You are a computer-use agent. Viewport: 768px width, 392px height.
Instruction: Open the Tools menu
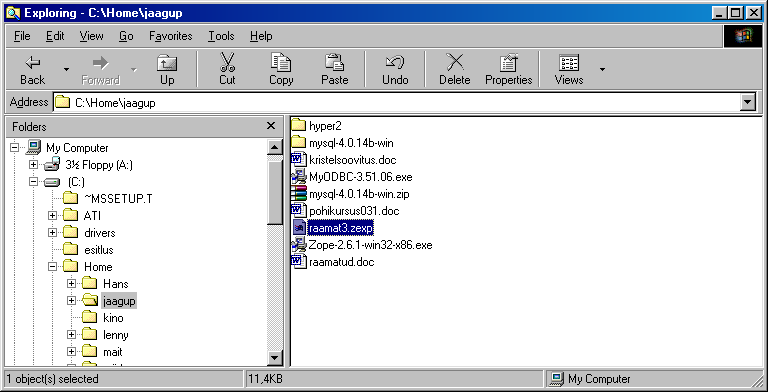pyautogui.click(x=221, y=36)
